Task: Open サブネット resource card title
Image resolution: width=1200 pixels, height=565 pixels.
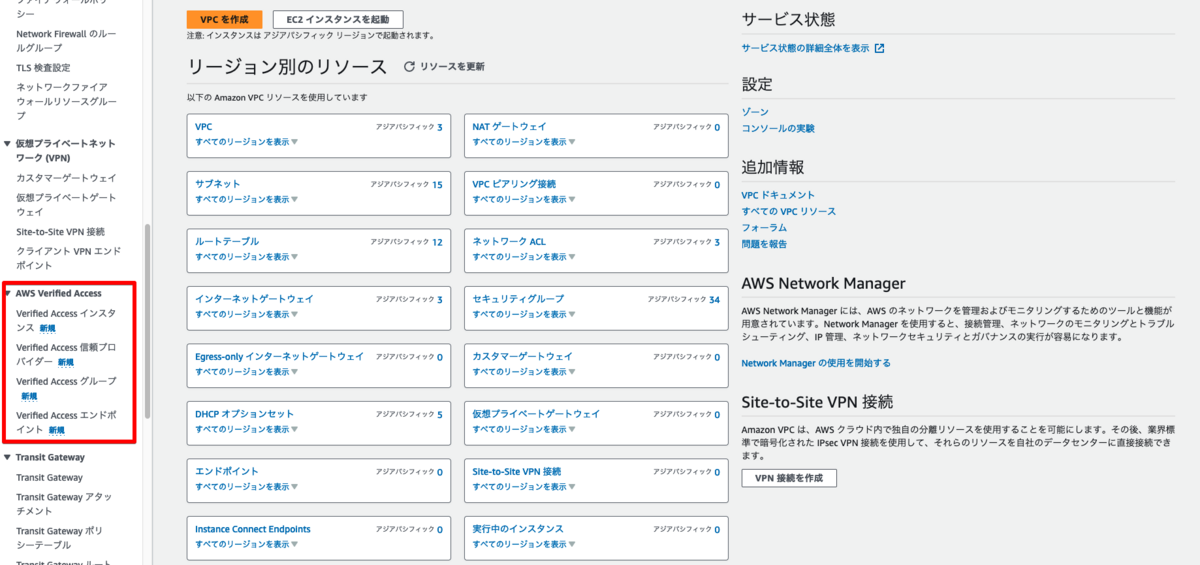Action: pyautogui.click(x=217, y=184)
